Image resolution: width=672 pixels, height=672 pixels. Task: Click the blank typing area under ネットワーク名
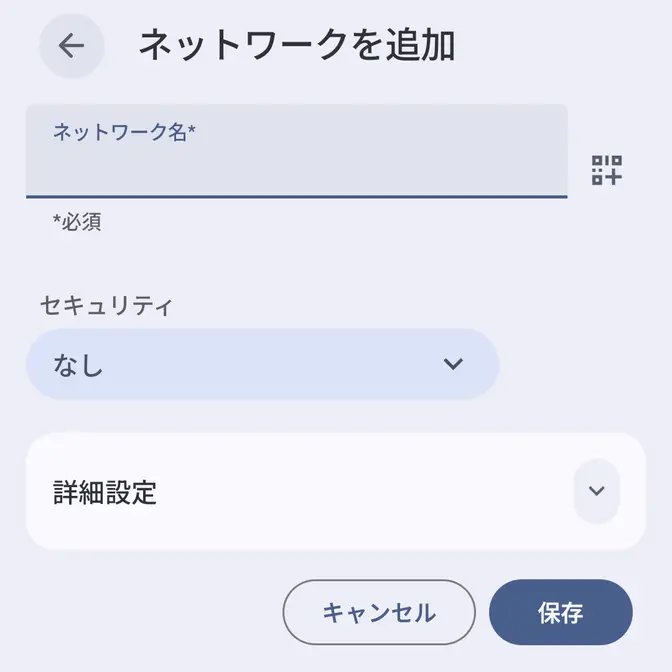pyautogui.click(x=300, y=170)
